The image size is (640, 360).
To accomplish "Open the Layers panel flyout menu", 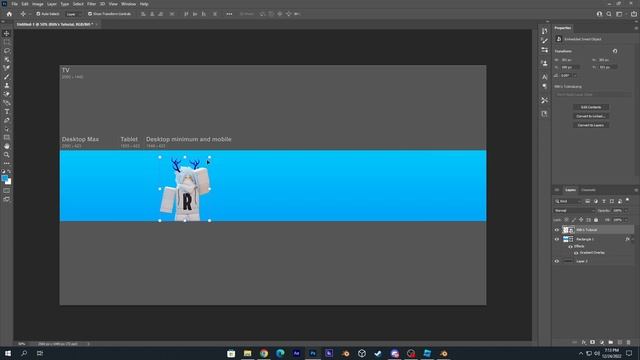I will [x=636, y=190].
